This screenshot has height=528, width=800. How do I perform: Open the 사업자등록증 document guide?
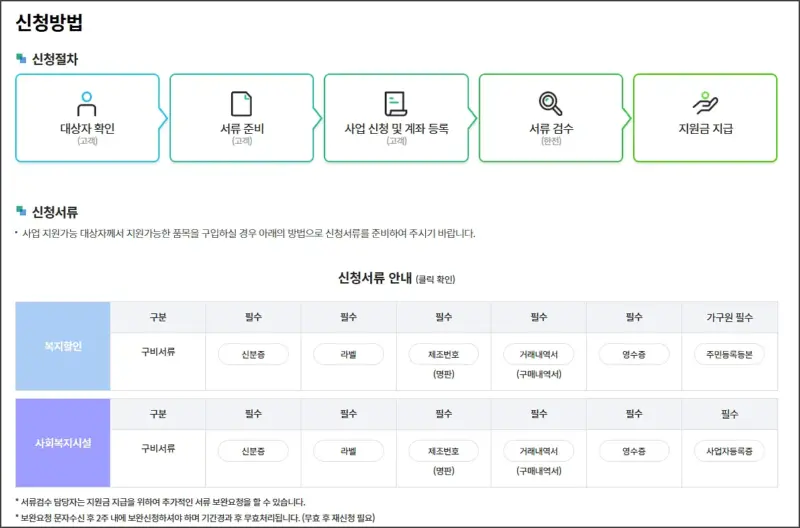tap(729, 451)
